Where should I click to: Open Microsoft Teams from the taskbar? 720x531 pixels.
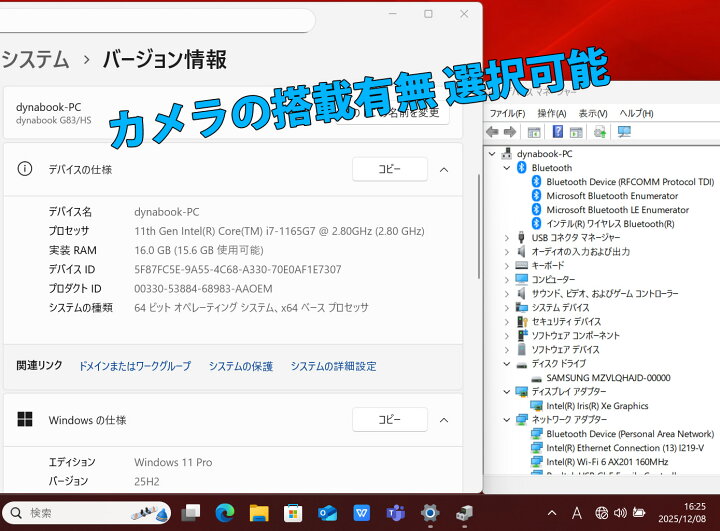[x=395, y=513]
